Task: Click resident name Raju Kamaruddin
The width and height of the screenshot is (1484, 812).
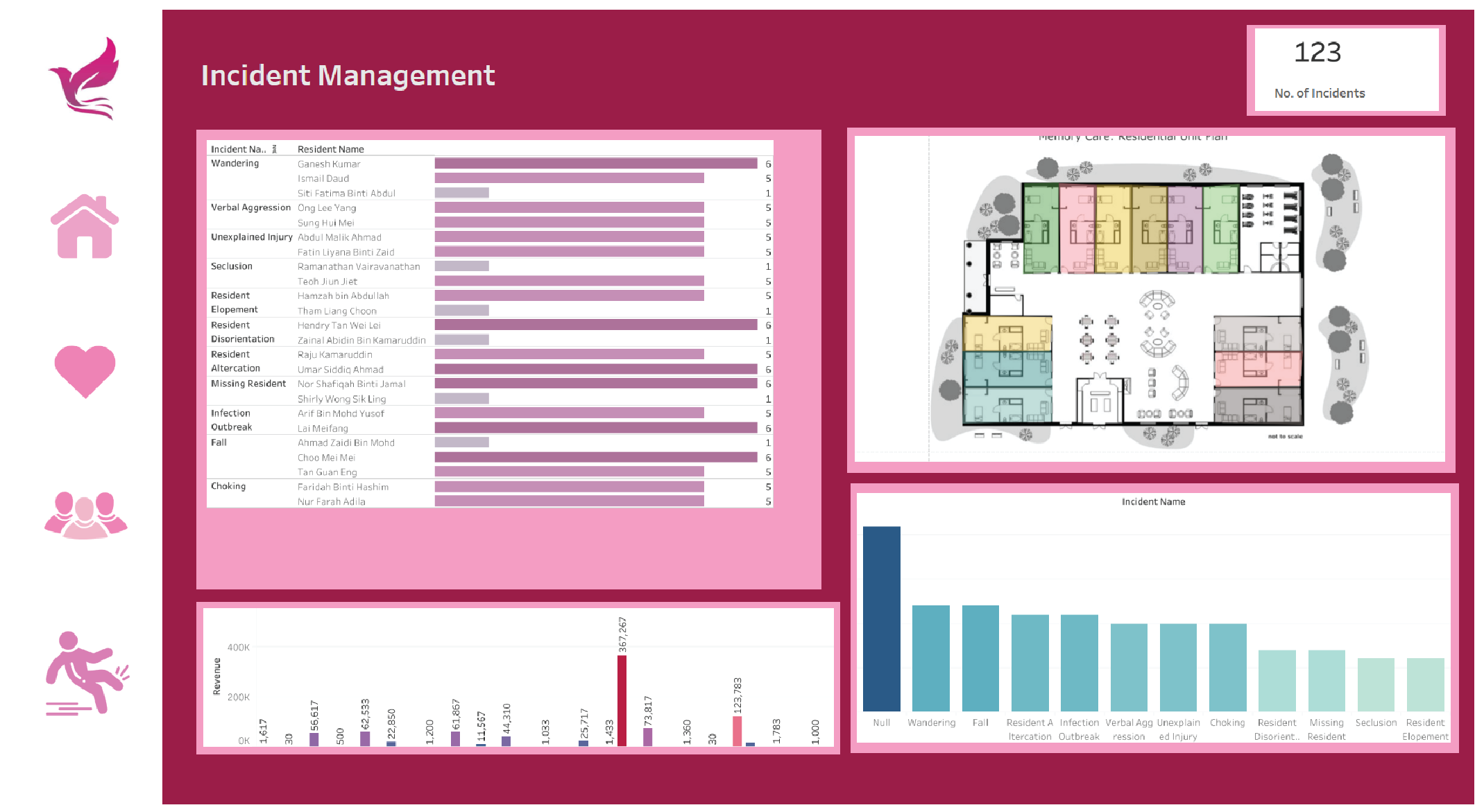Action: [x=334, y=354]
